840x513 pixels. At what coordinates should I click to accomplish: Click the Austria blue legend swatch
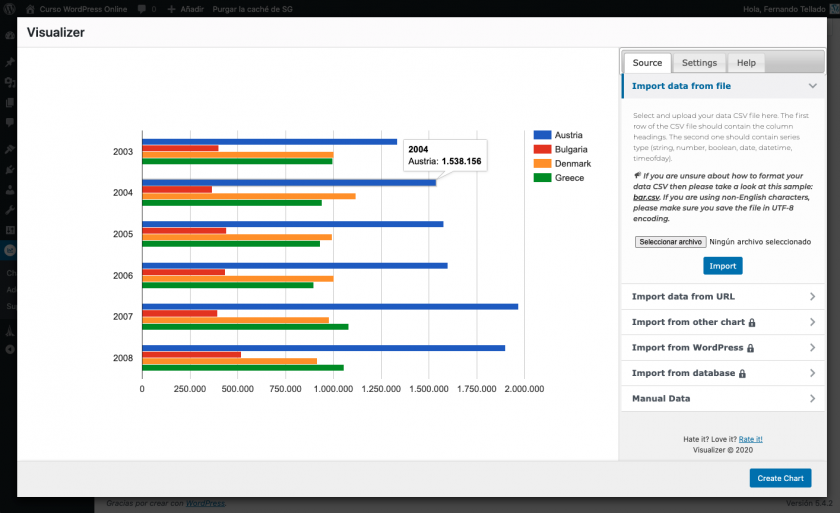(542, 135)
